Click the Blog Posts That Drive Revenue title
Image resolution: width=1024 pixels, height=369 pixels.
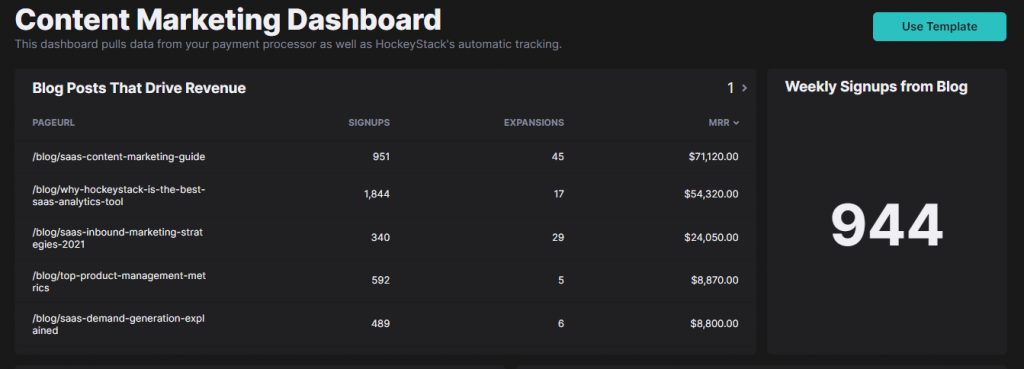pos(139,88)
